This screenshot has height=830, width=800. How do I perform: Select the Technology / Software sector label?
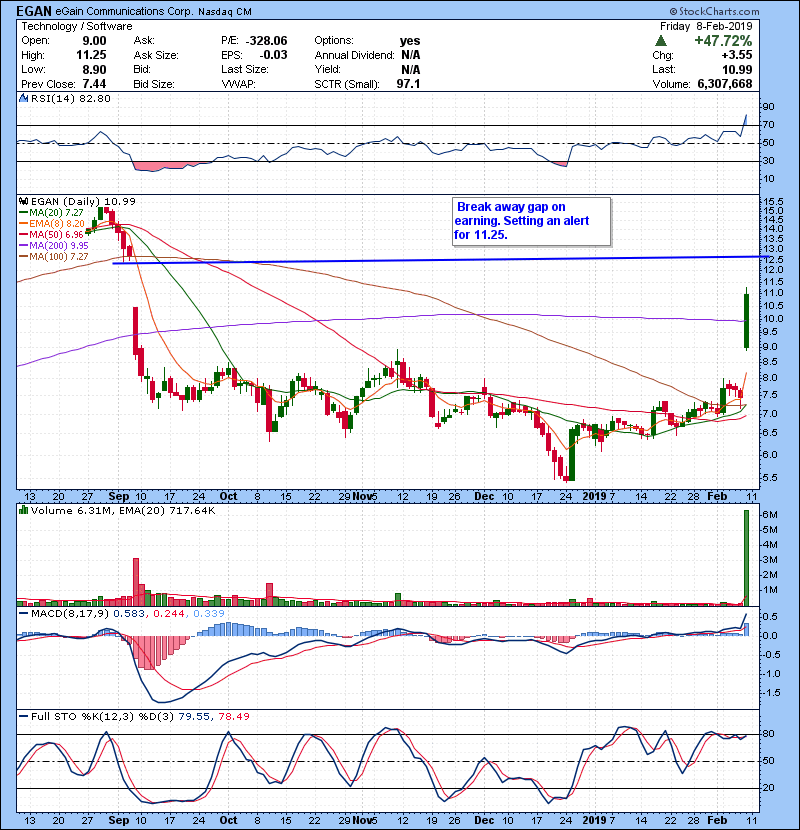(77, 26)
